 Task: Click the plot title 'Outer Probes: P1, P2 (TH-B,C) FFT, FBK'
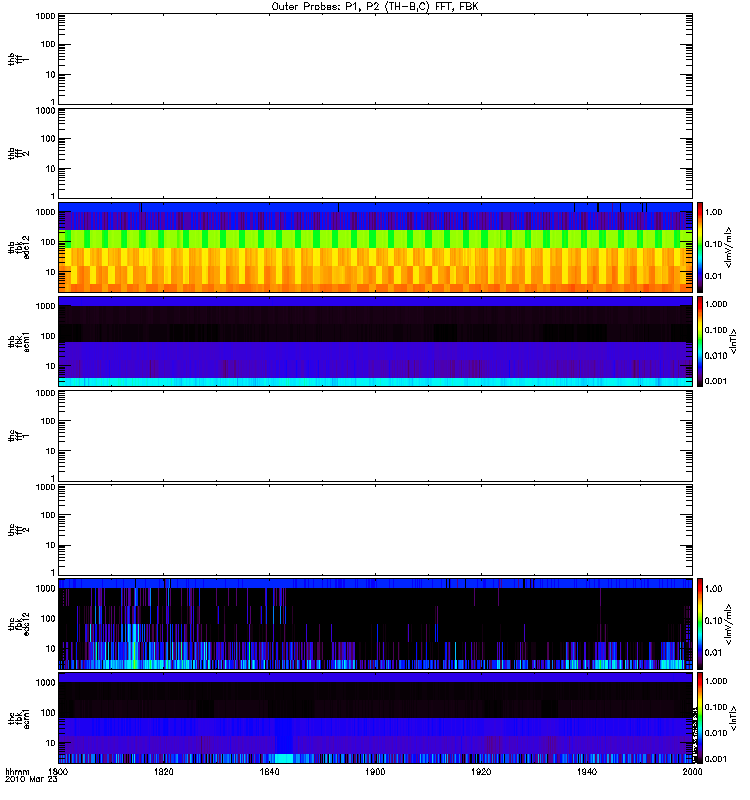pos(375,7)
